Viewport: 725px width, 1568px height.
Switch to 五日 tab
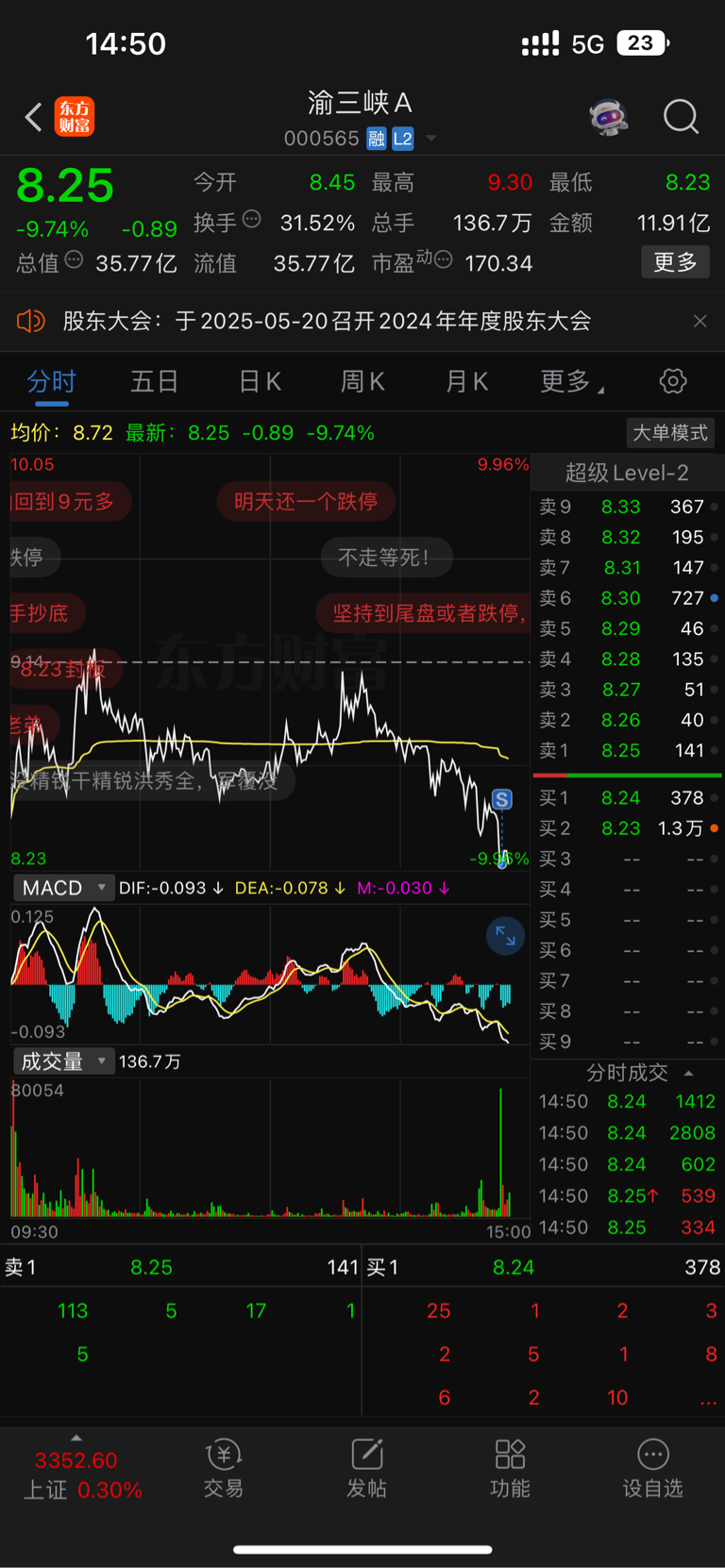(155, 382)
